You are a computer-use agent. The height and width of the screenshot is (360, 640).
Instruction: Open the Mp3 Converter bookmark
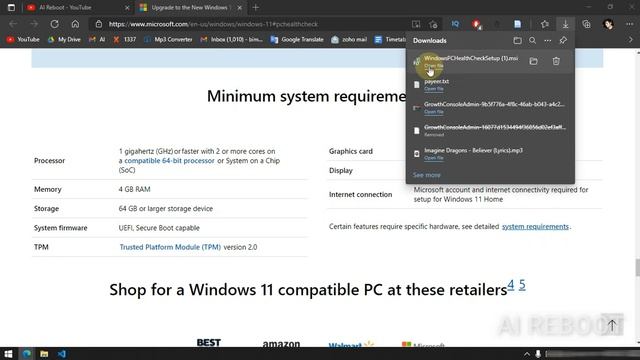point(168,40)
